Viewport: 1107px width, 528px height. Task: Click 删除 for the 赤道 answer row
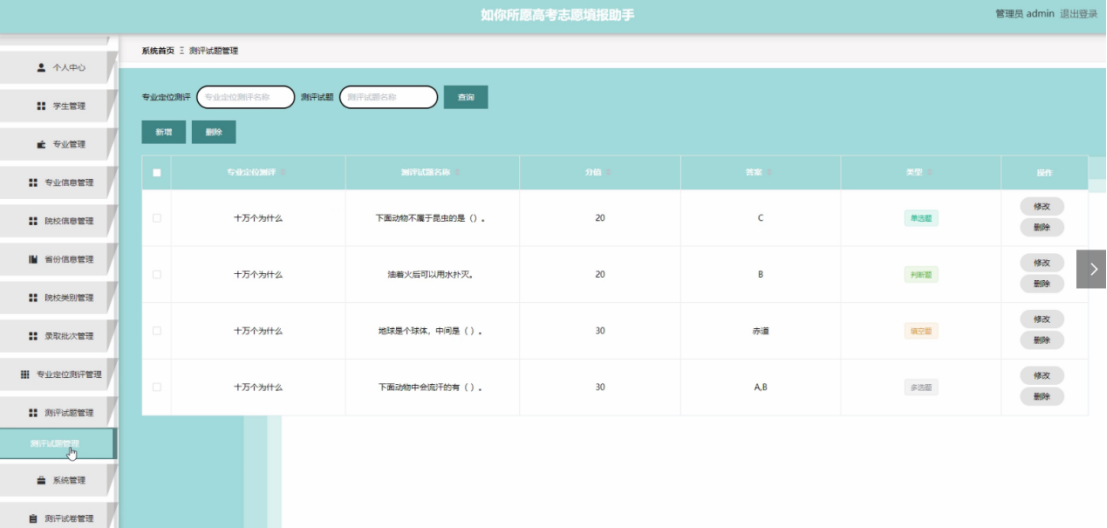point(1042,340)
